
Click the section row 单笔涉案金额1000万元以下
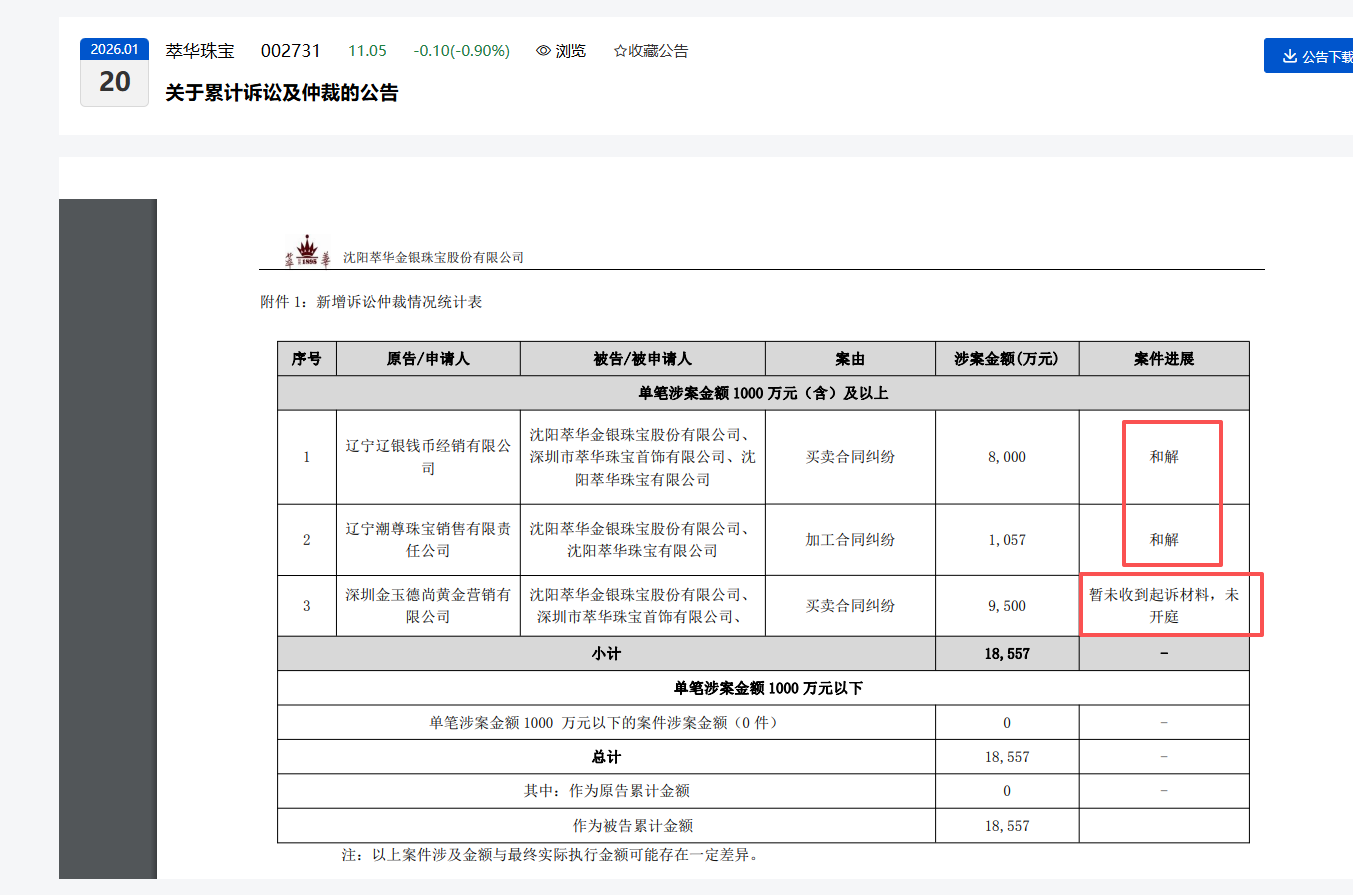point(763,688)
